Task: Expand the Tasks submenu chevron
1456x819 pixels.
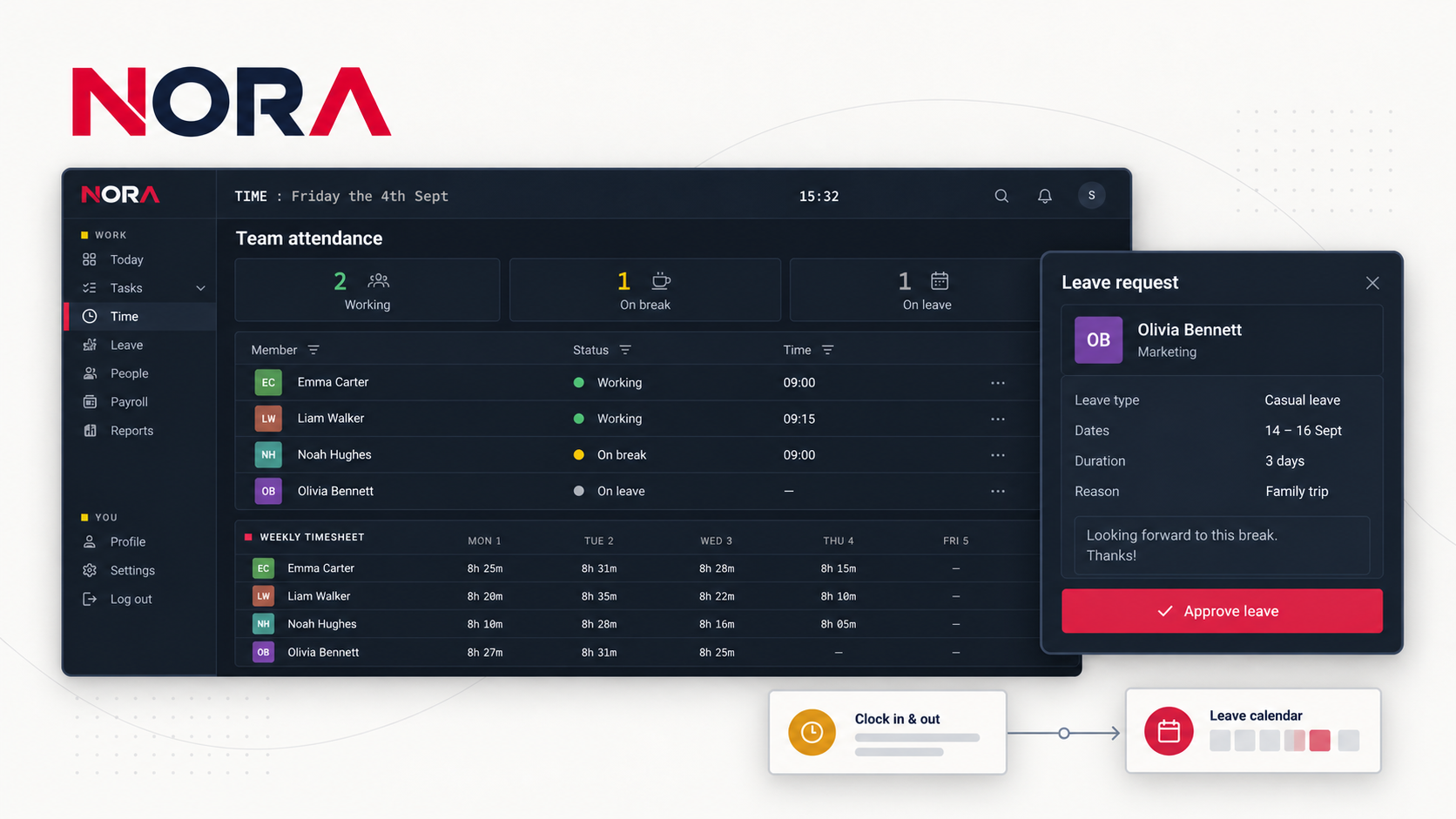Action: click(201, 288)
